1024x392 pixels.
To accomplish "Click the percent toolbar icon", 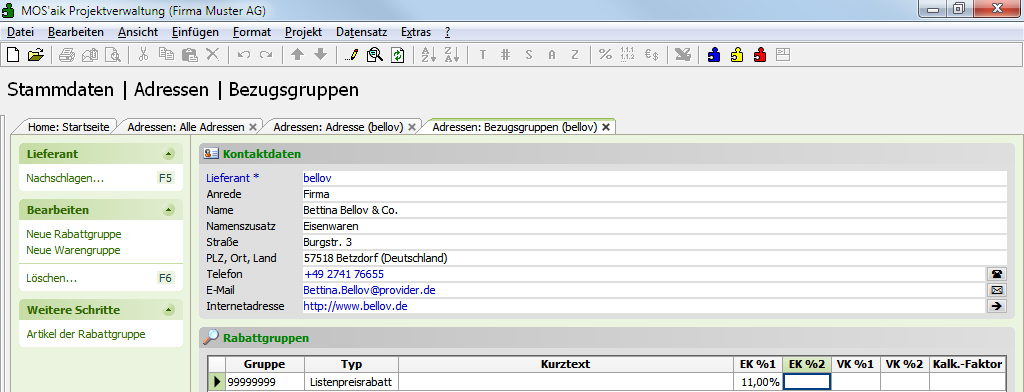I will 605,55.
